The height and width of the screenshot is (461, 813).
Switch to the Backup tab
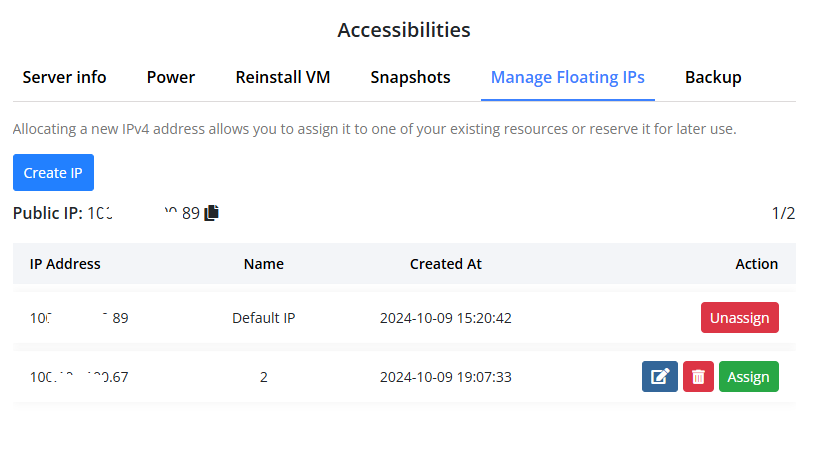[x=713, y=77]
